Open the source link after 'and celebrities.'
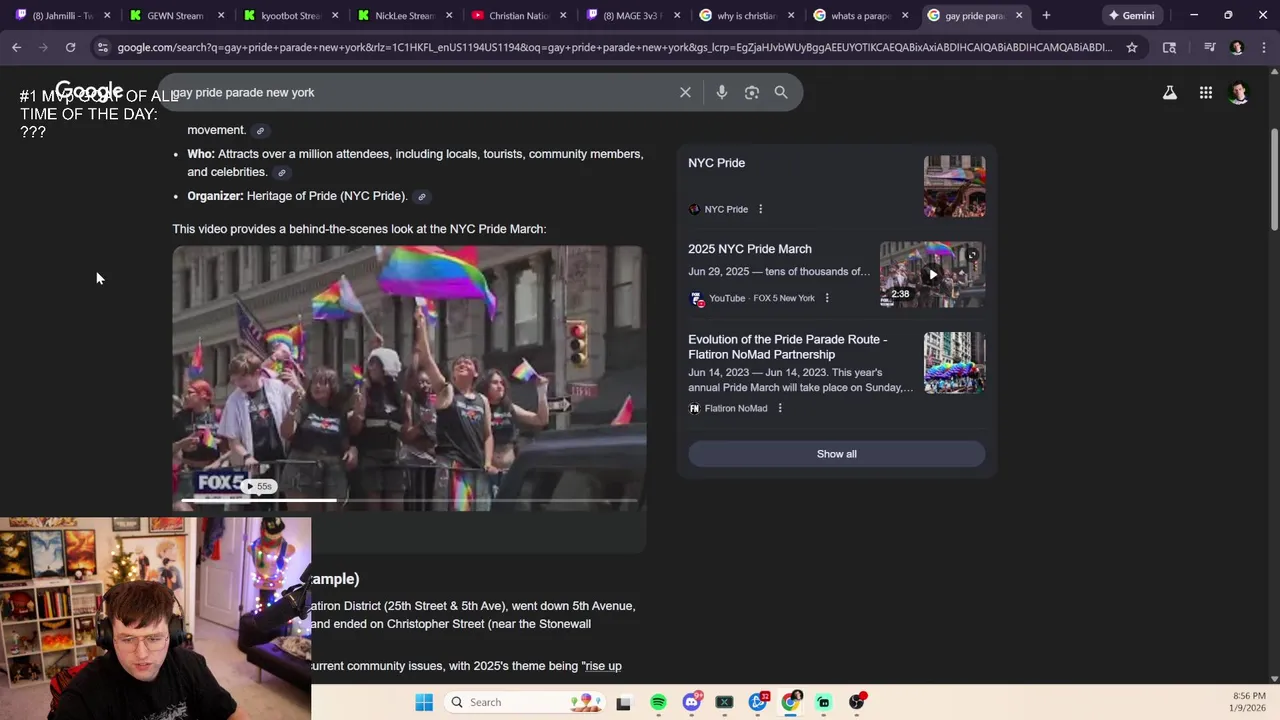Viewport: 1280px width, 720px height. point(281,173)
